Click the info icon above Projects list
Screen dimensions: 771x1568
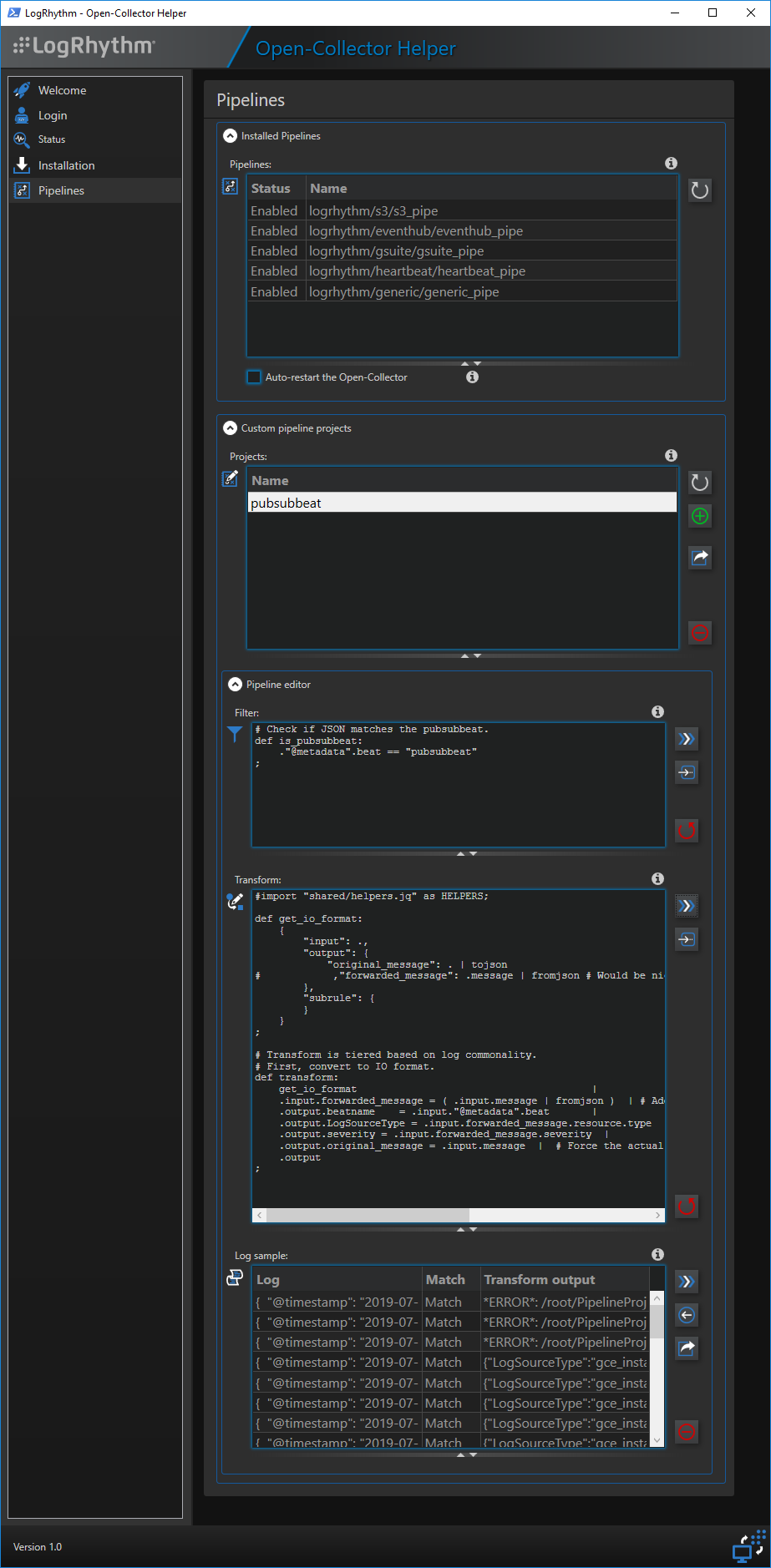[x=671, y=456]
